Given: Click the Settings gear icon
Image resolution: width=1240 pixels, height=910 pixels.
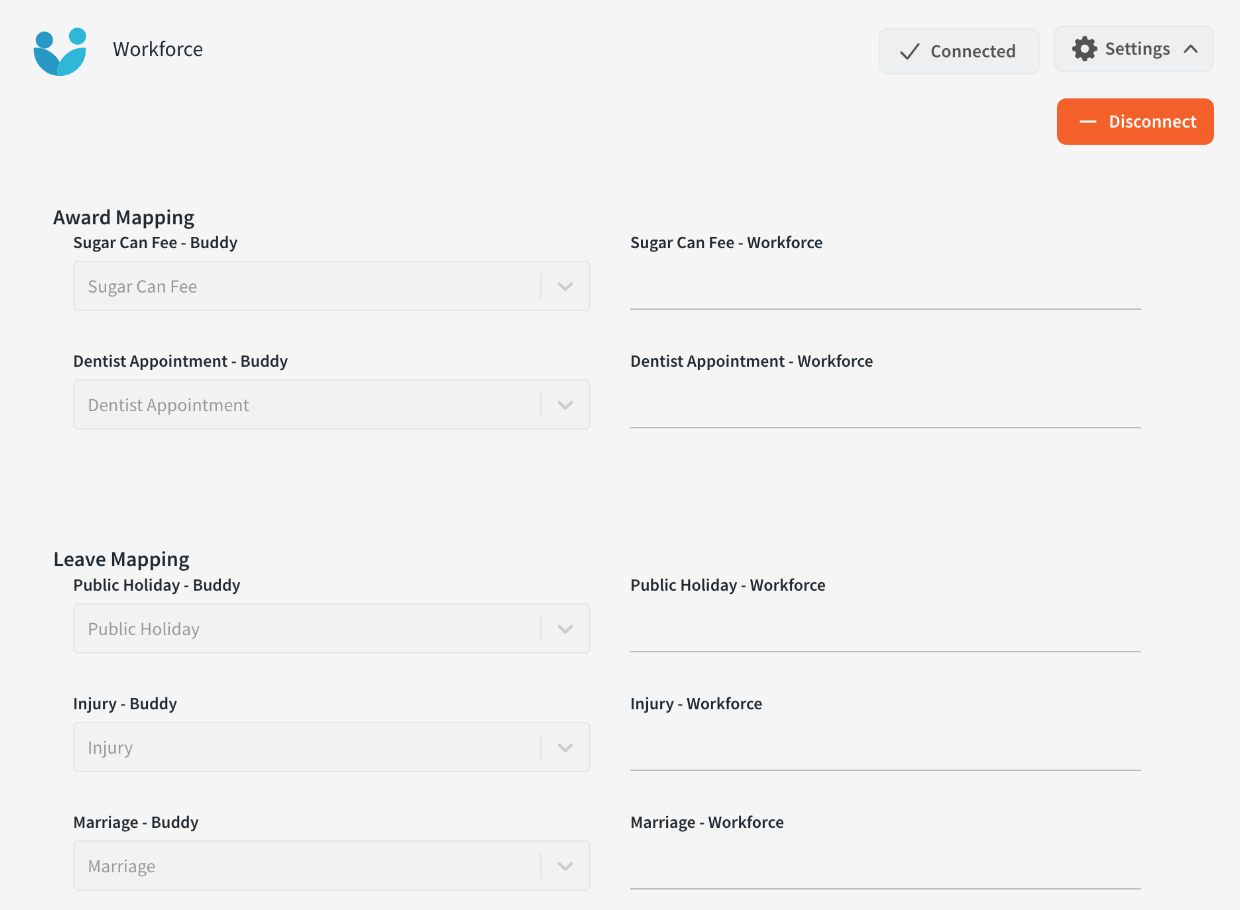Looking at the screenshot, I should (x=1084, y=49).
